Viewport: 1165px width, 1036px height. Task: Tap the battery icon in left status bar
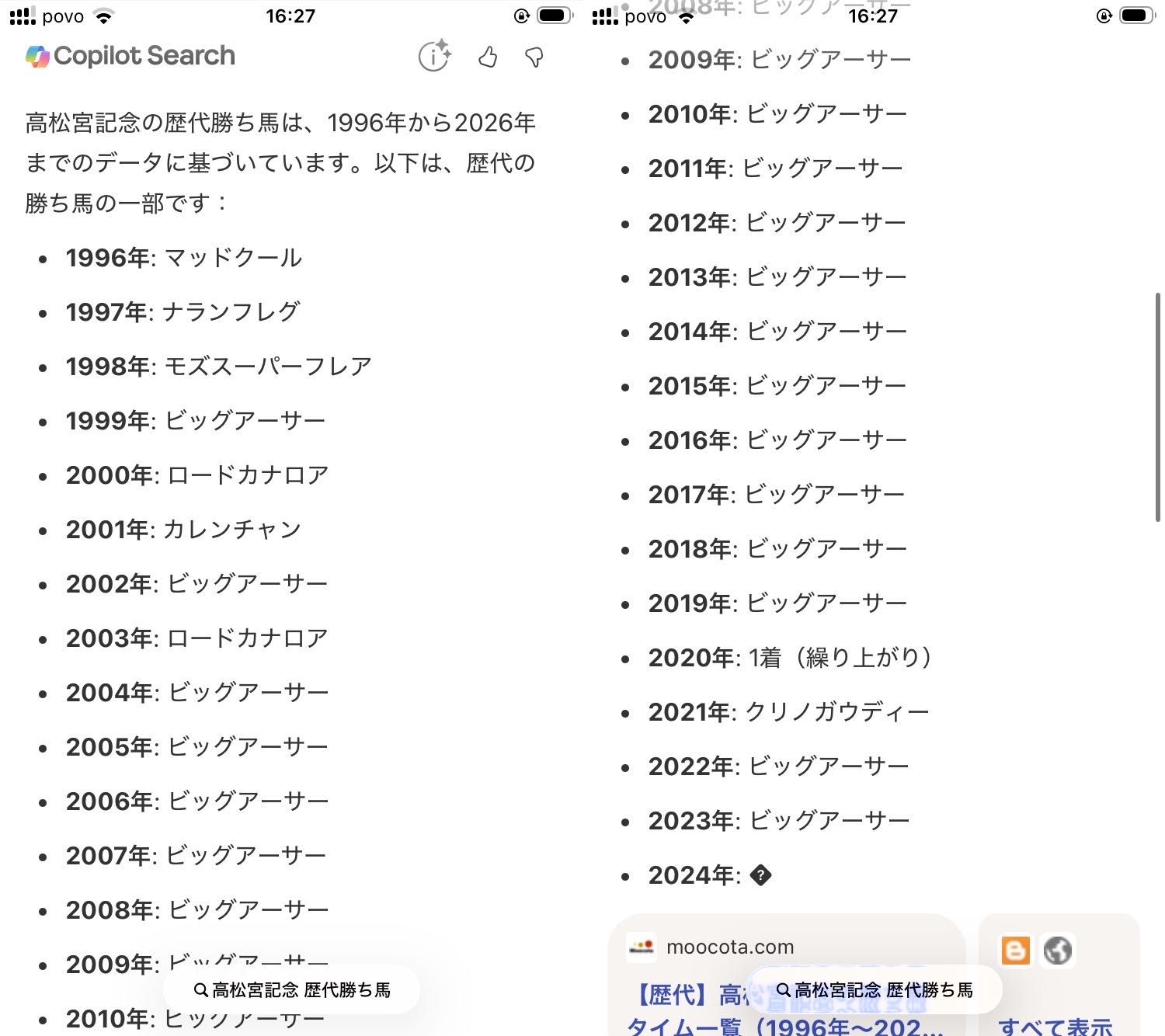(x=554, y=16)
